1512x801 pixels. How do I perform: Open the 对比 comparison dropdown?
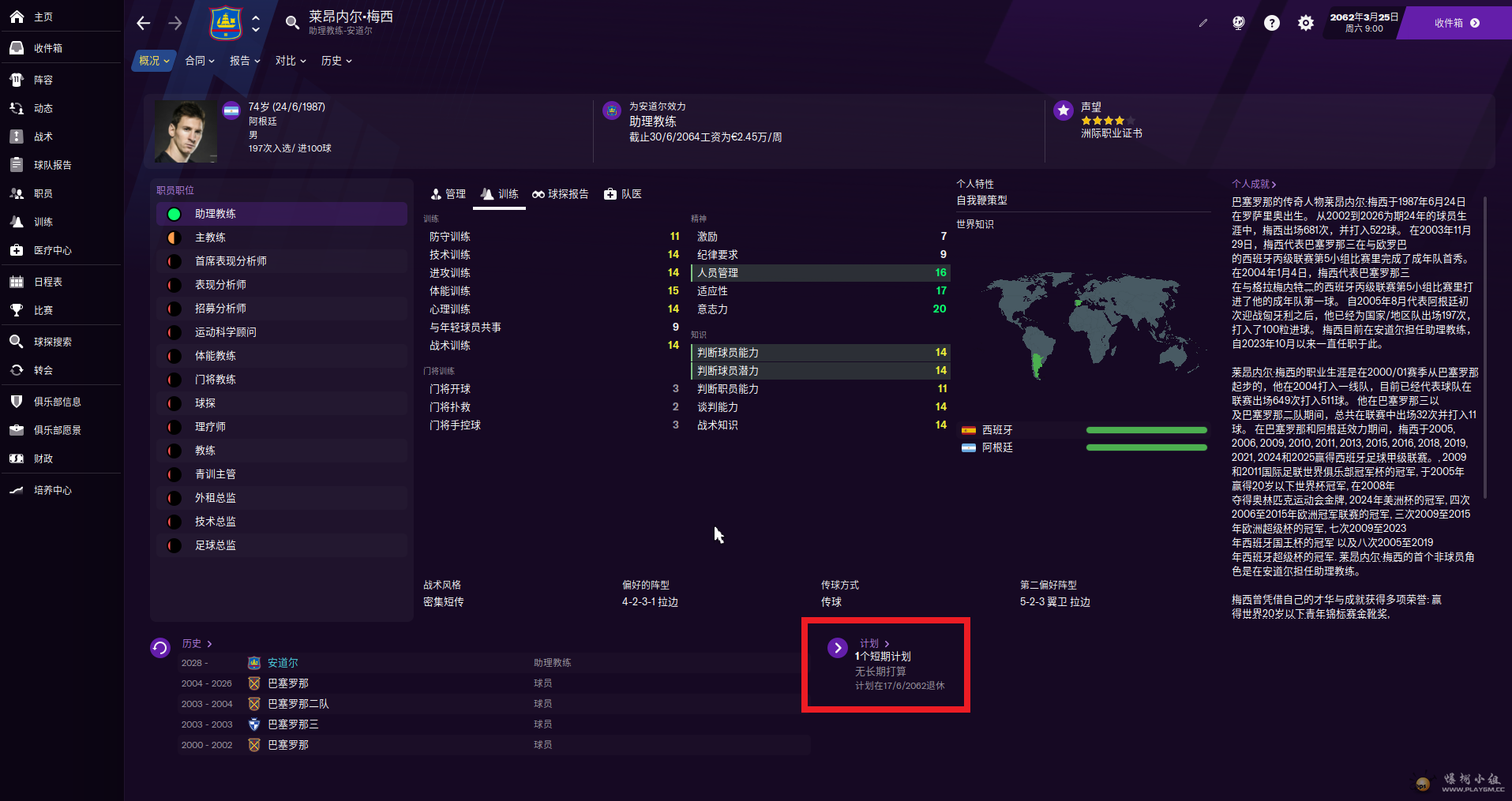pyautogui.click(x=291, y=61)
